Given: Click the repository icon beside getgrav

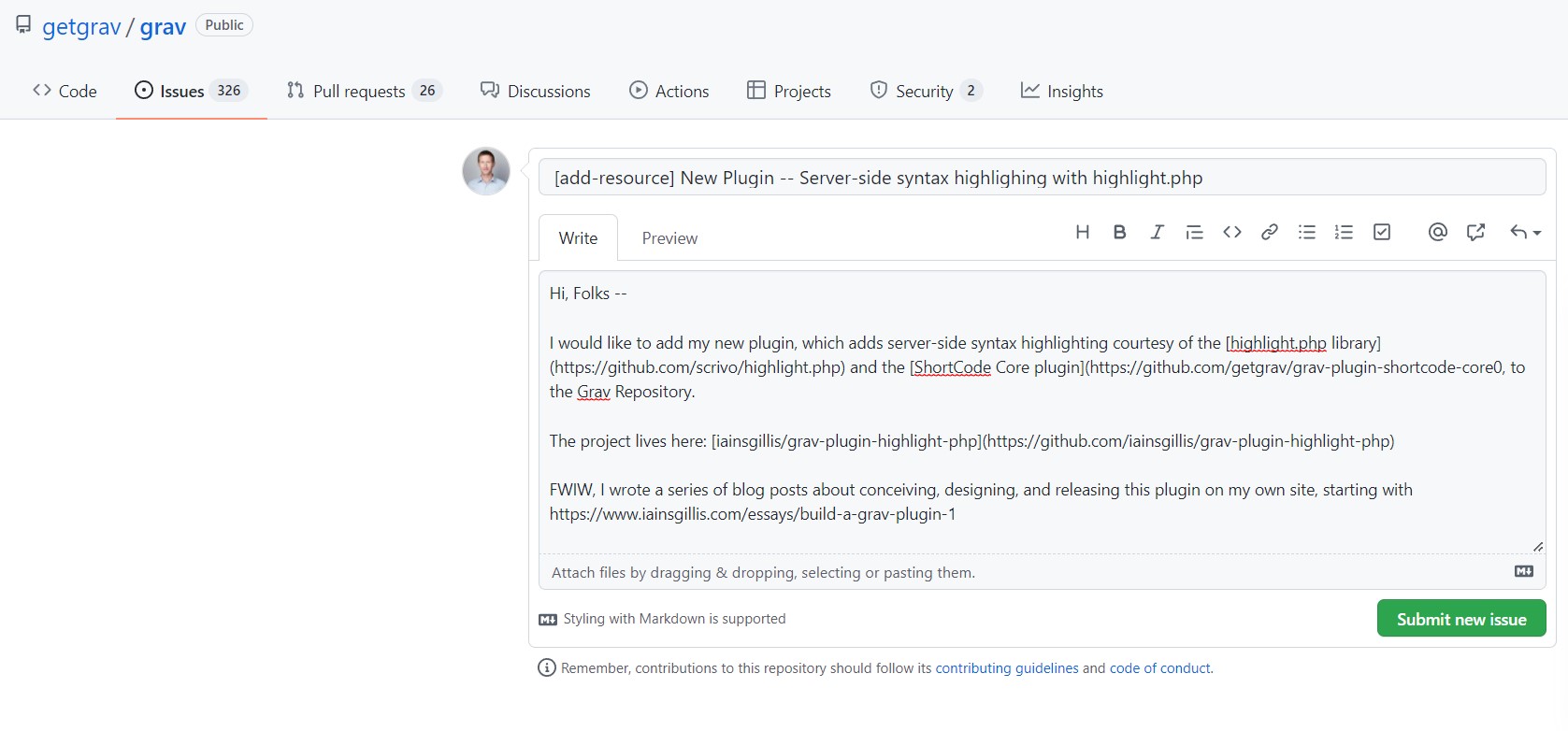Looking at the screenshot, I should click(23, 25).
